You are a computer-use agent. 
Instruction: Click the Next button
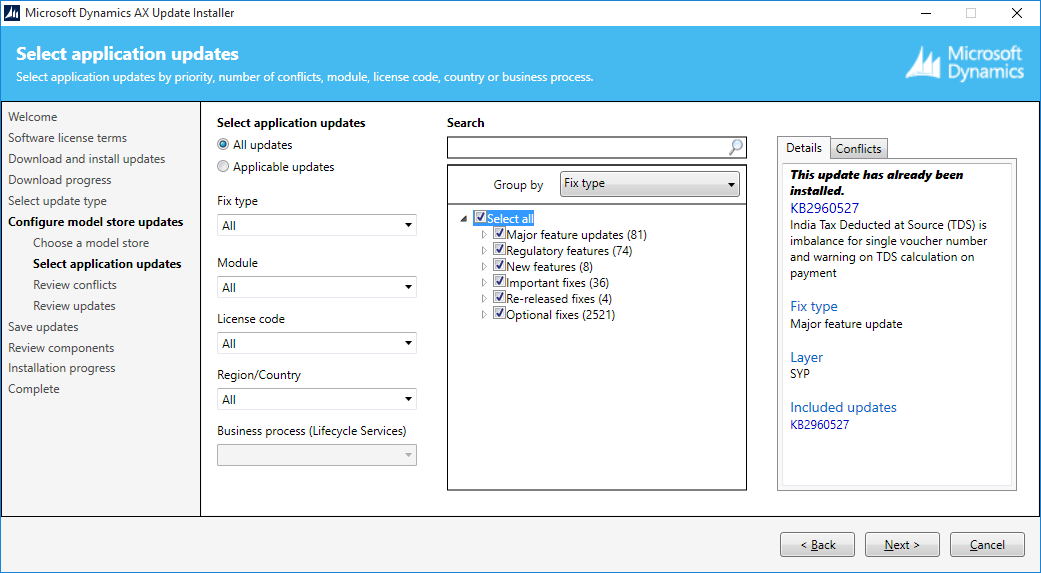(x=902, y=544)
